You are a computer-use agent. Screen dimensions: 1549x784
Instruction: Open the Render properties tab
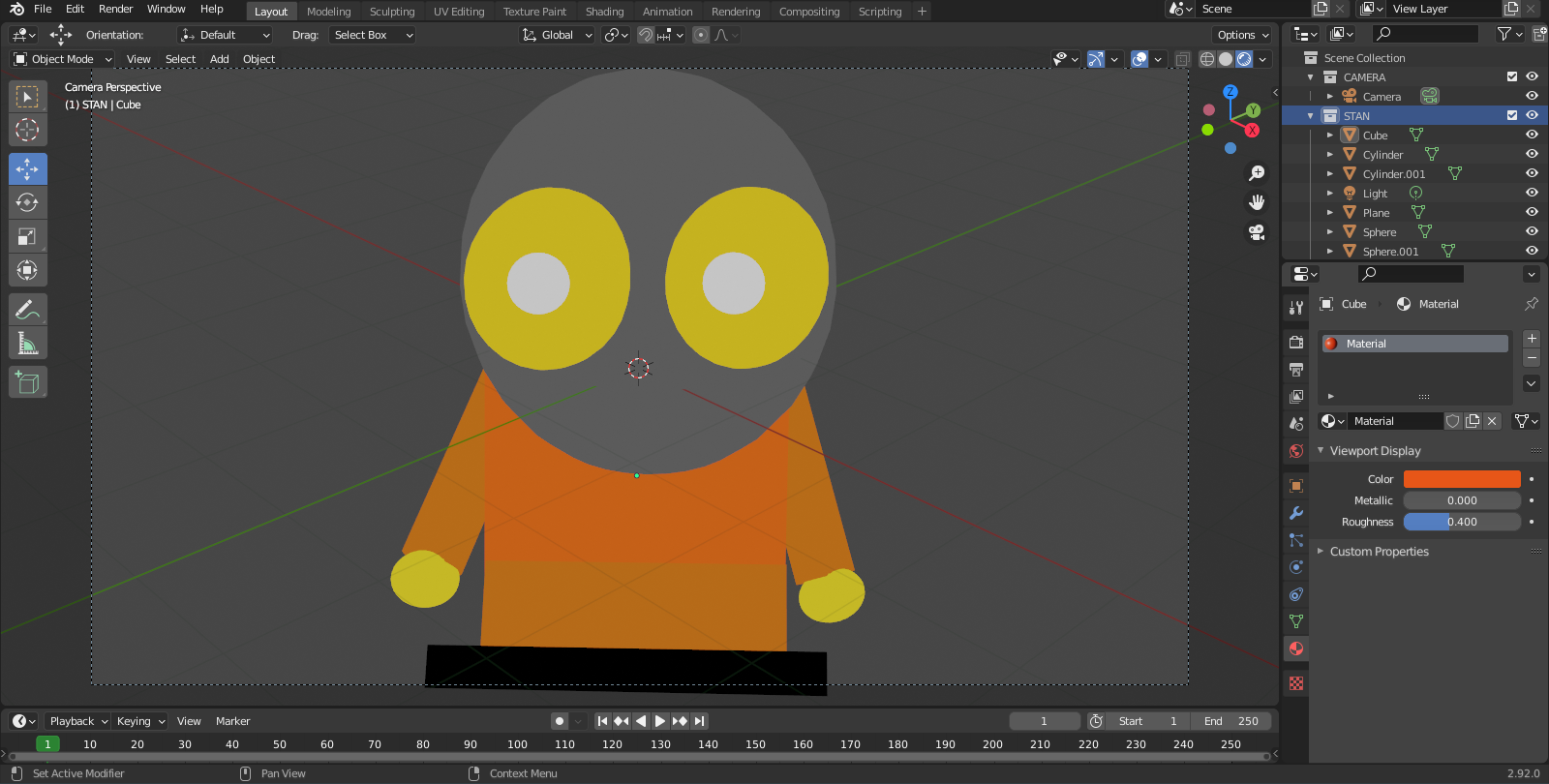pyautogui.click(x=1296, y=343)
